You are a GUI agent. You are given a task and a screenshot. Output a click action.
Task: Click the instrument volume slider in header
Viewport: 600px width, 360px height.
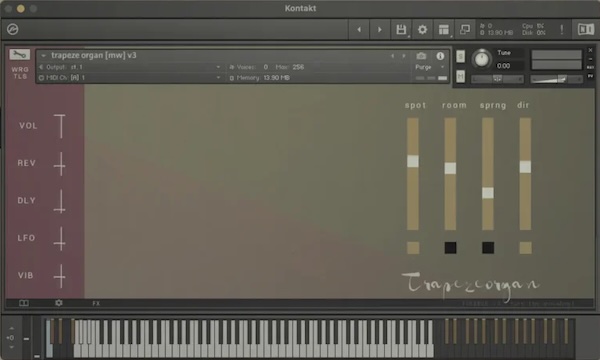[x=557, y=79]
